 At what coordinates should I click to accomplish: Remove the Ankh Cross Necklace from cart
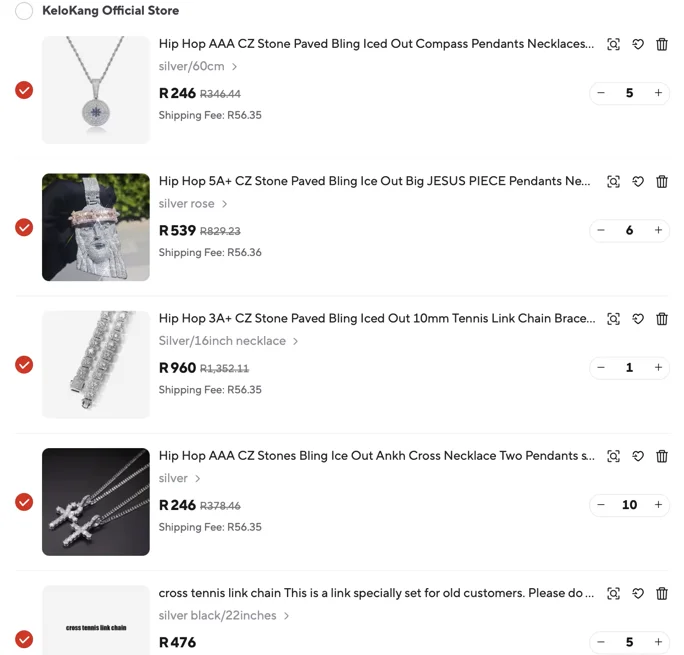pos(661,456)
